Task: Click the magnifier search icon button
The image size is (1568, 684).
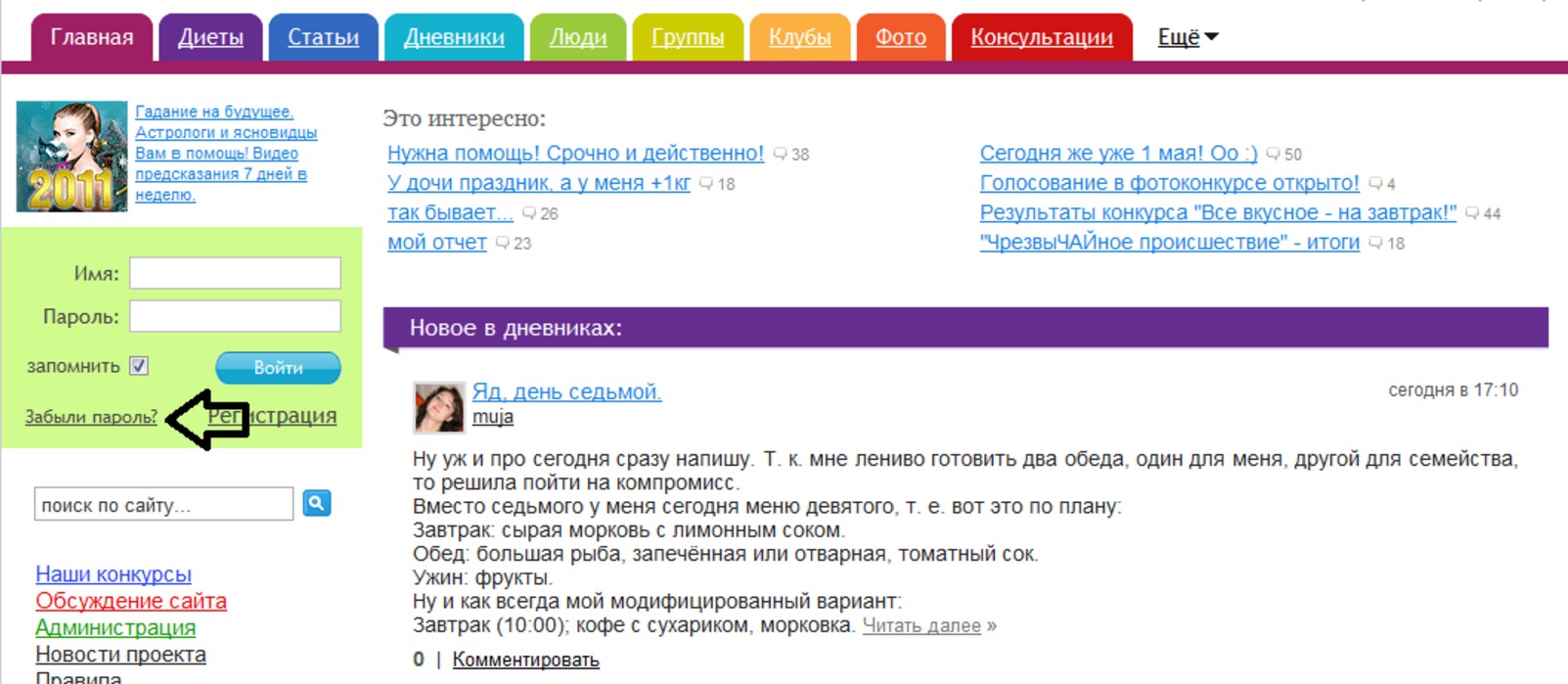Action: pyautogui.click(x=316, y=503)
